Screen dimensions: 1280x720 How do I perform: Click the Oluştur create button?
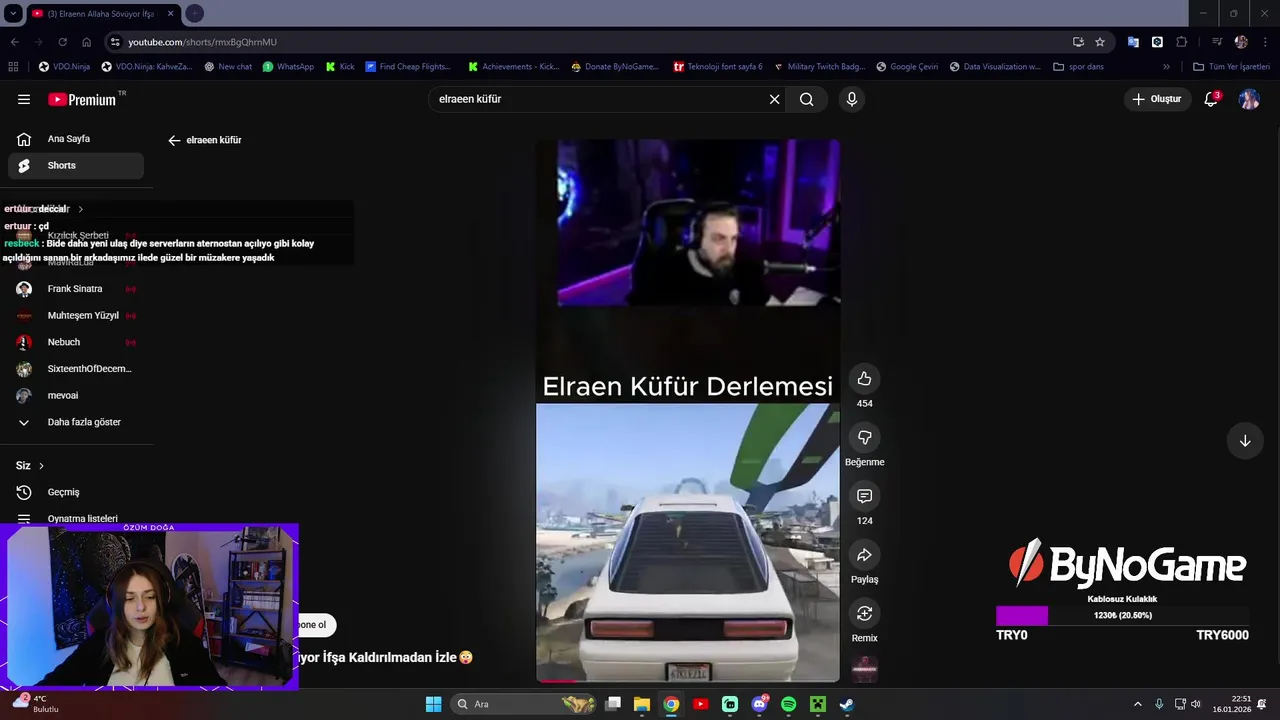coord(1157,99)
